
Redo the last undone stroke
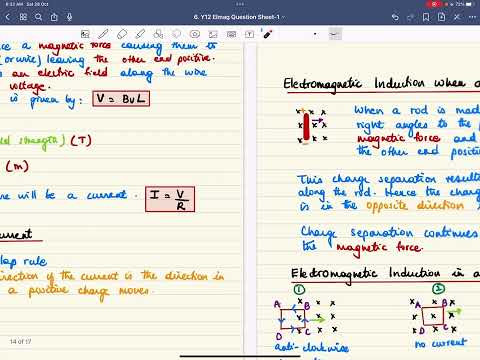coord(410,17)
